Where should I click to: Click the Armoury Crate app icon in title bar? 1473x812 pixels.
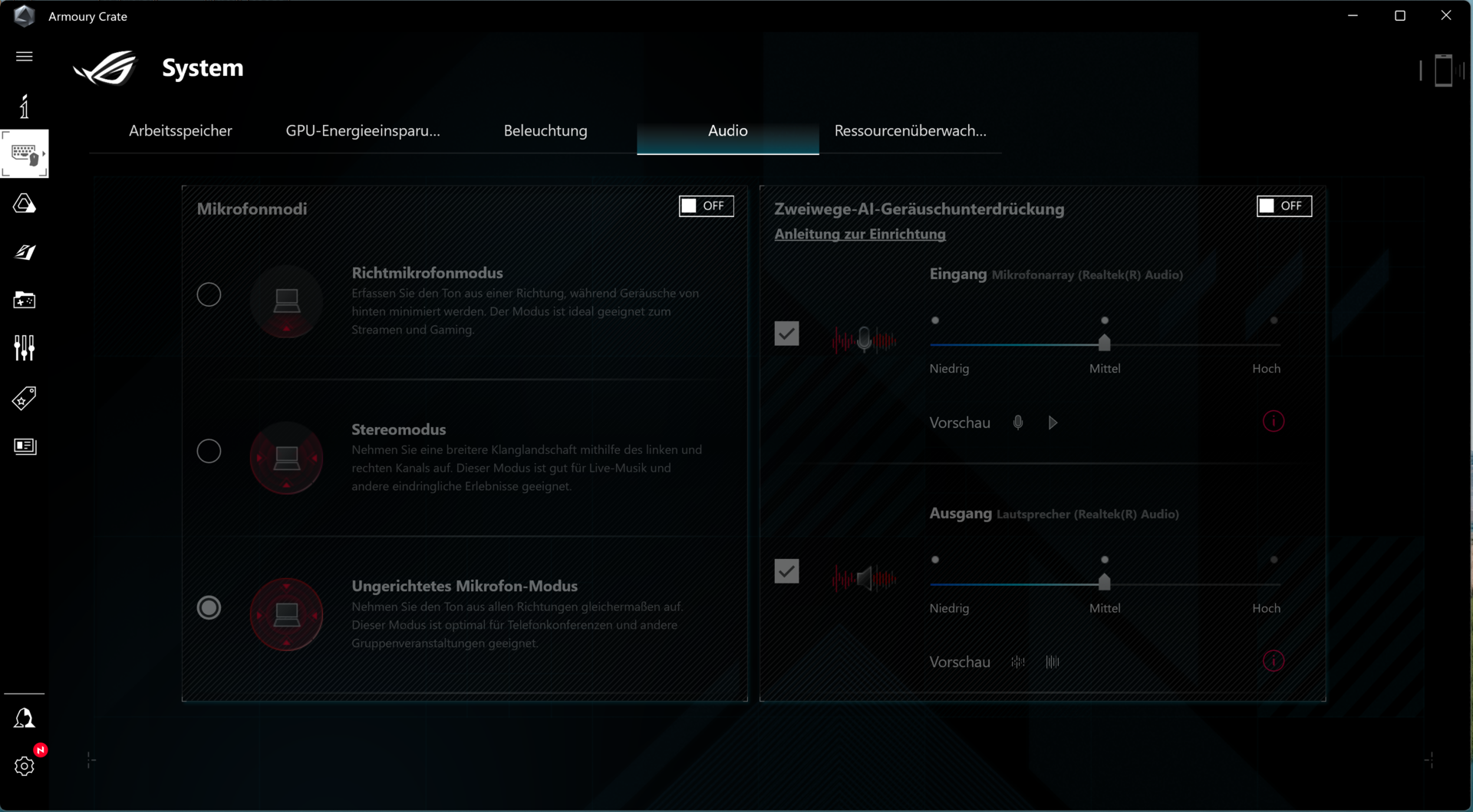coord(25,16)
